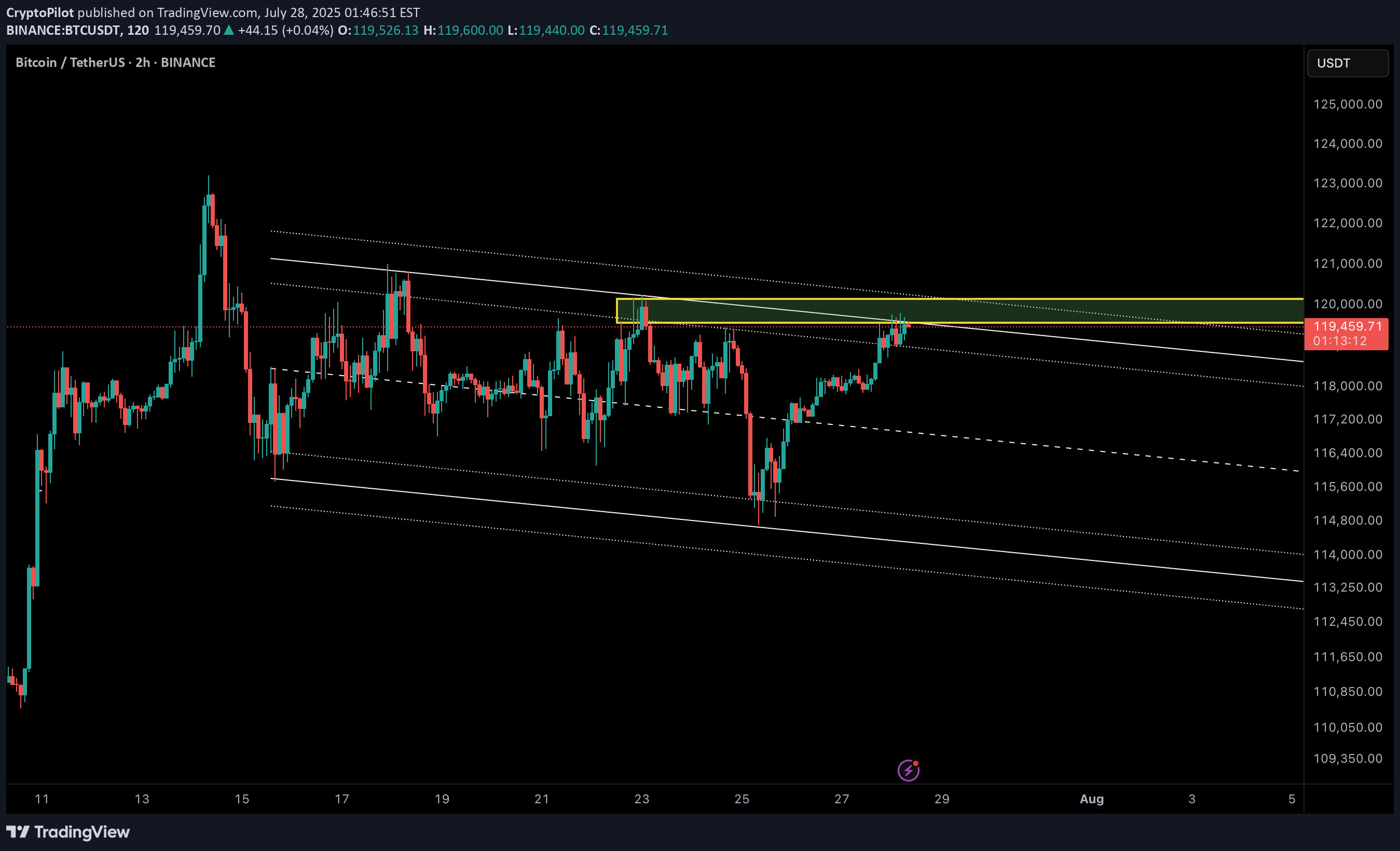Click the TradingView logo

[x=67, y=832]
